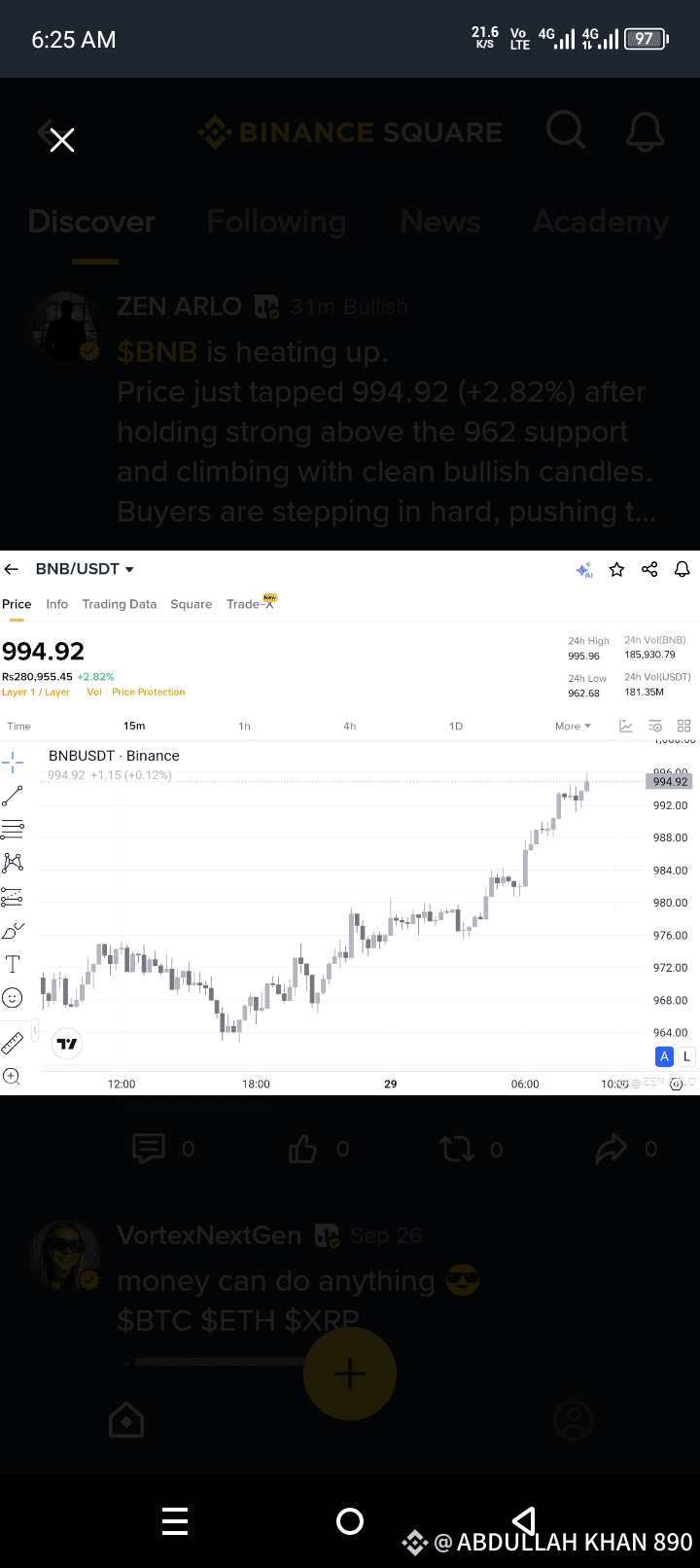This screenshot has height=1568, width=700.
Task: Open price alert bell icon
Action: point(682,570)
